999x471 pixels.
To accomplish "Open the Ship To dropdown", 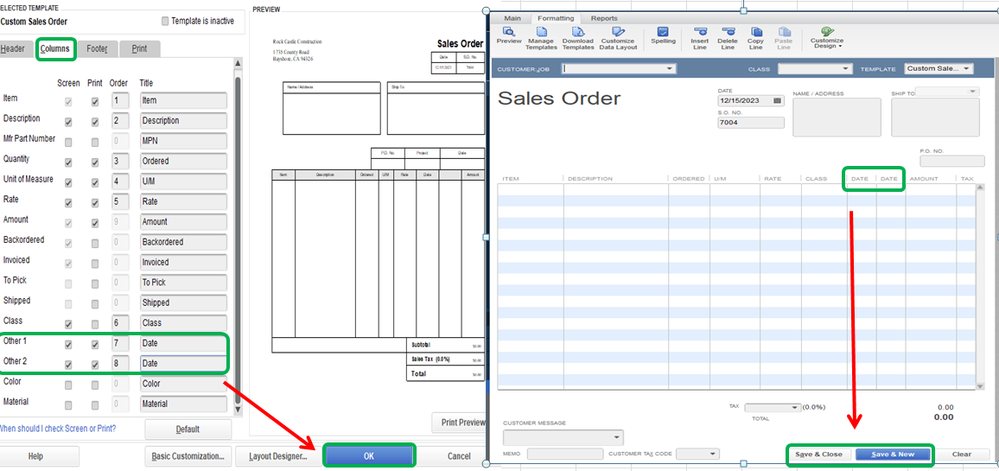I will [972, 92].
